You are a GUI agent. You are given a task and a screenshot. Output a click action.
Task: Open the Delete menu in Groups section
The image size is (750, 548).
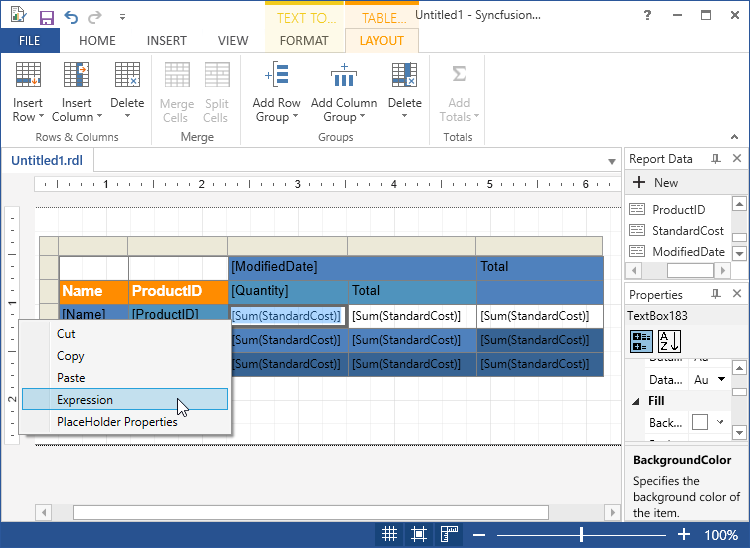(x=404, y=96)
